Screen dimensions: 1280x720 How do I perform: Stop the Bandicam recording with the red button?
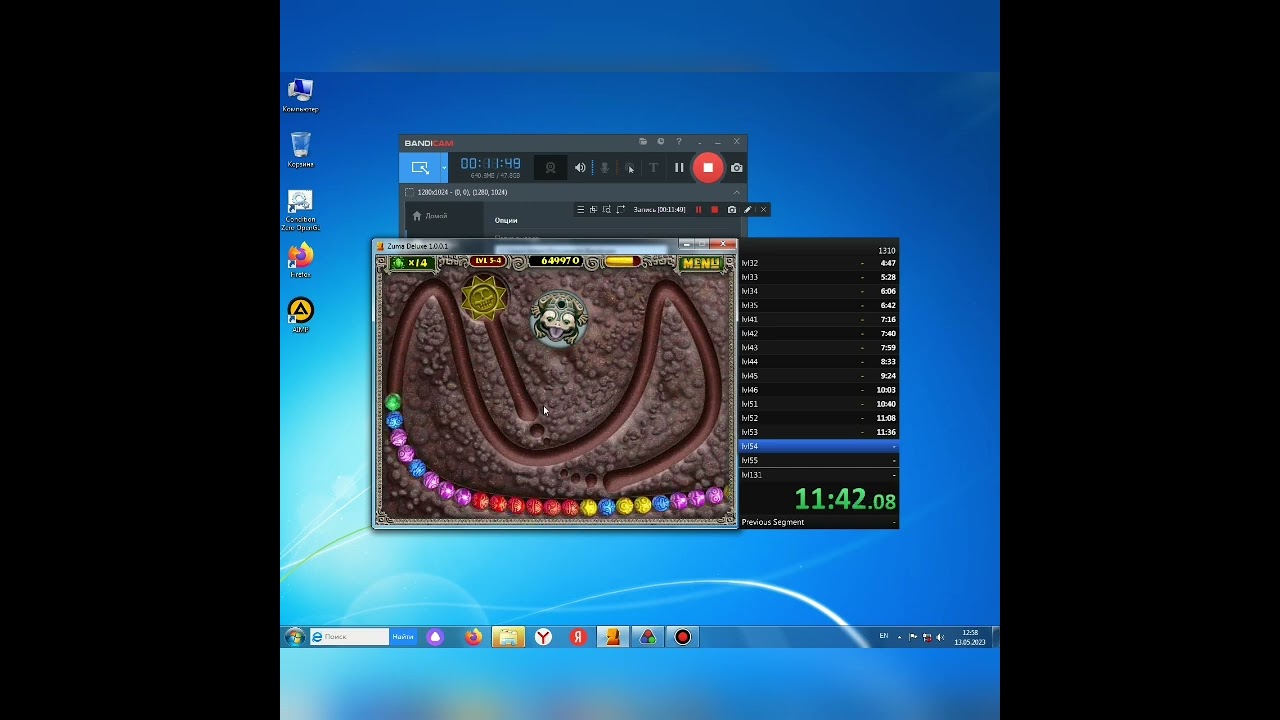point(708,168)
